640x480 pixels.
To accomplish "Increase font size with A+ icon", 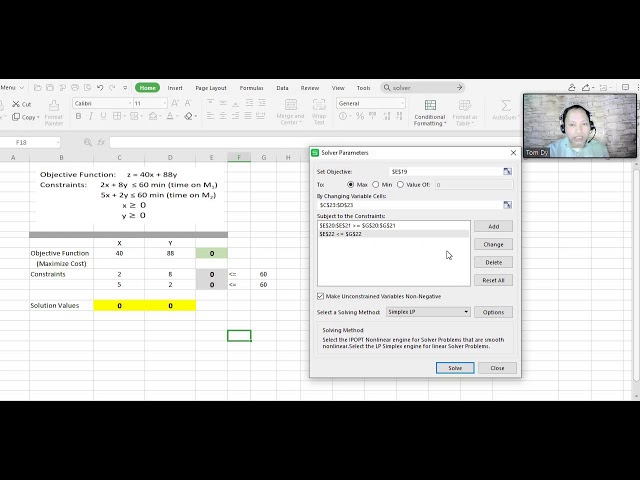I will point(175,103).
